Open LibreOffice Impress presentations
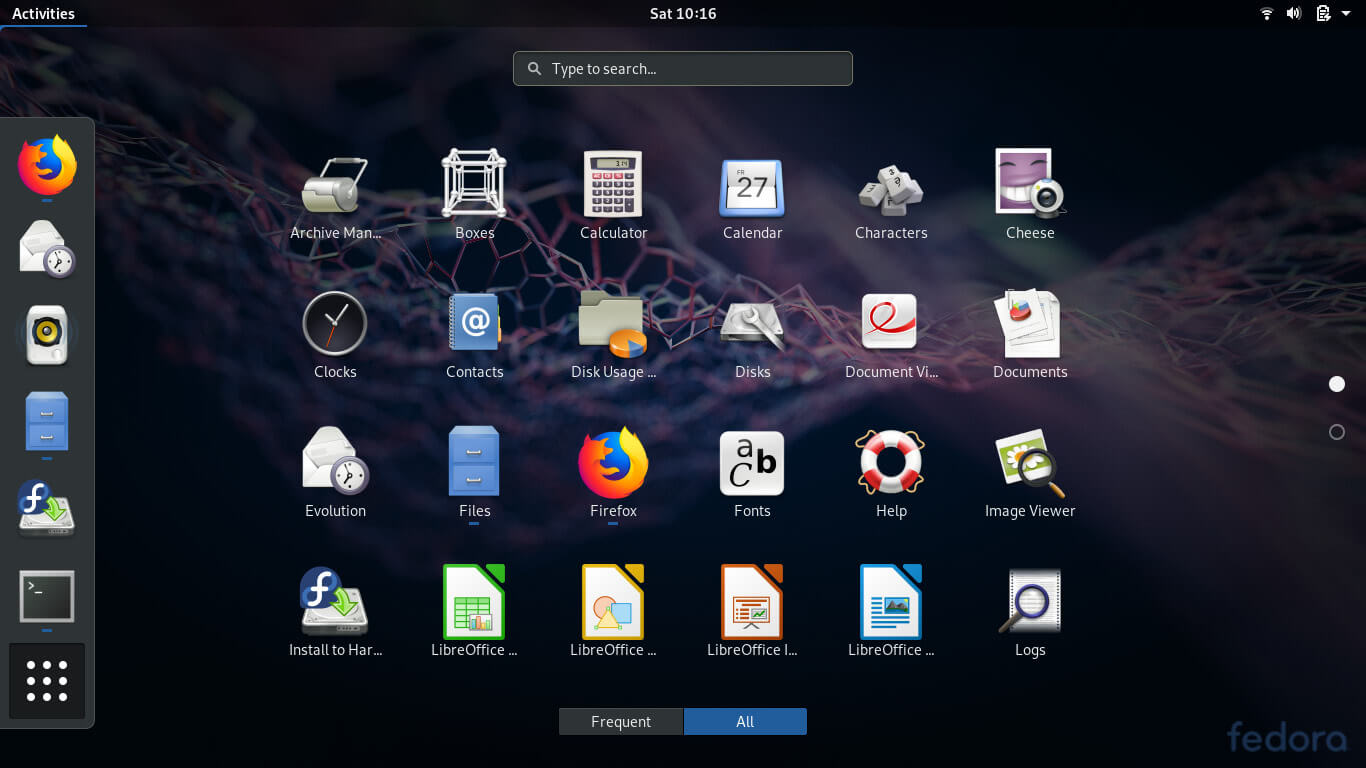 click(752, 603)
